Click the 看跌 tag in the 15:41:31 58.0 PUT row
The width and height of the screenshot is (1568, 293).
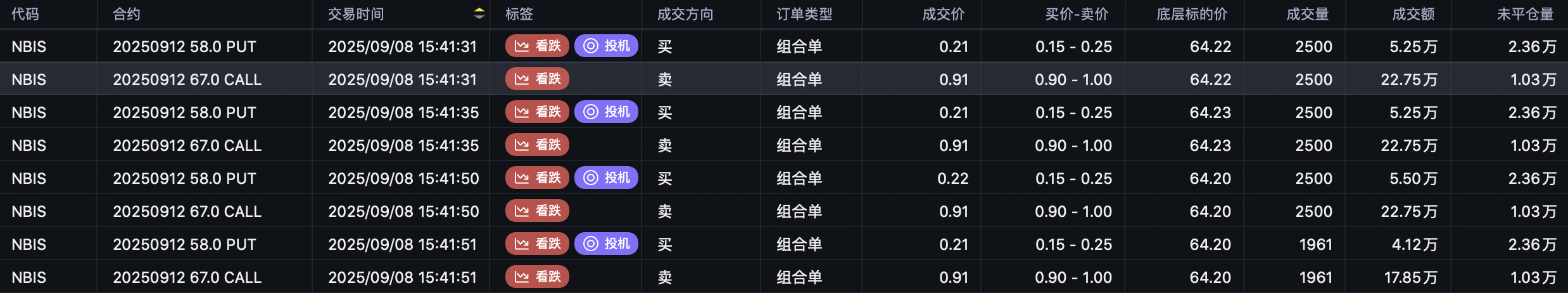[x=537, y=46]
